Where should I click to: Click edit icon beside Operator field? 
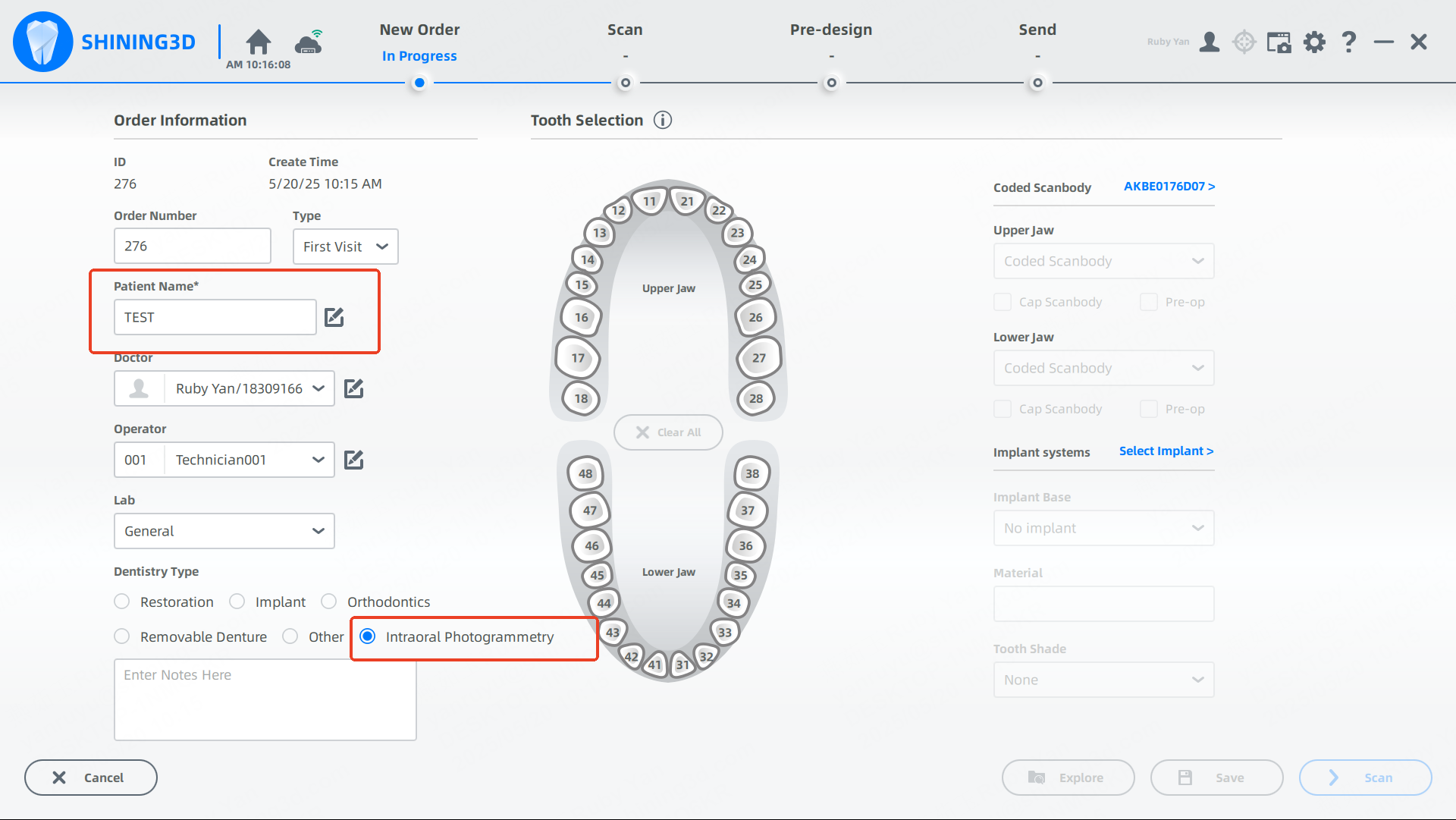pos(354,460)
